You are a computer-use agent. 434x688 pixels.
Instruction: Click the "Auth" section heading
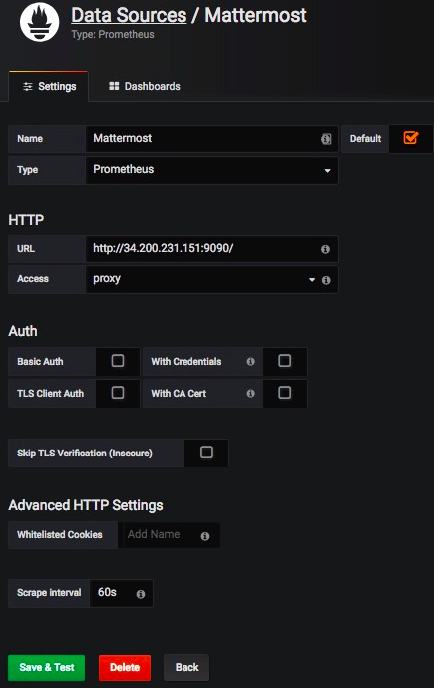[23, 331]
